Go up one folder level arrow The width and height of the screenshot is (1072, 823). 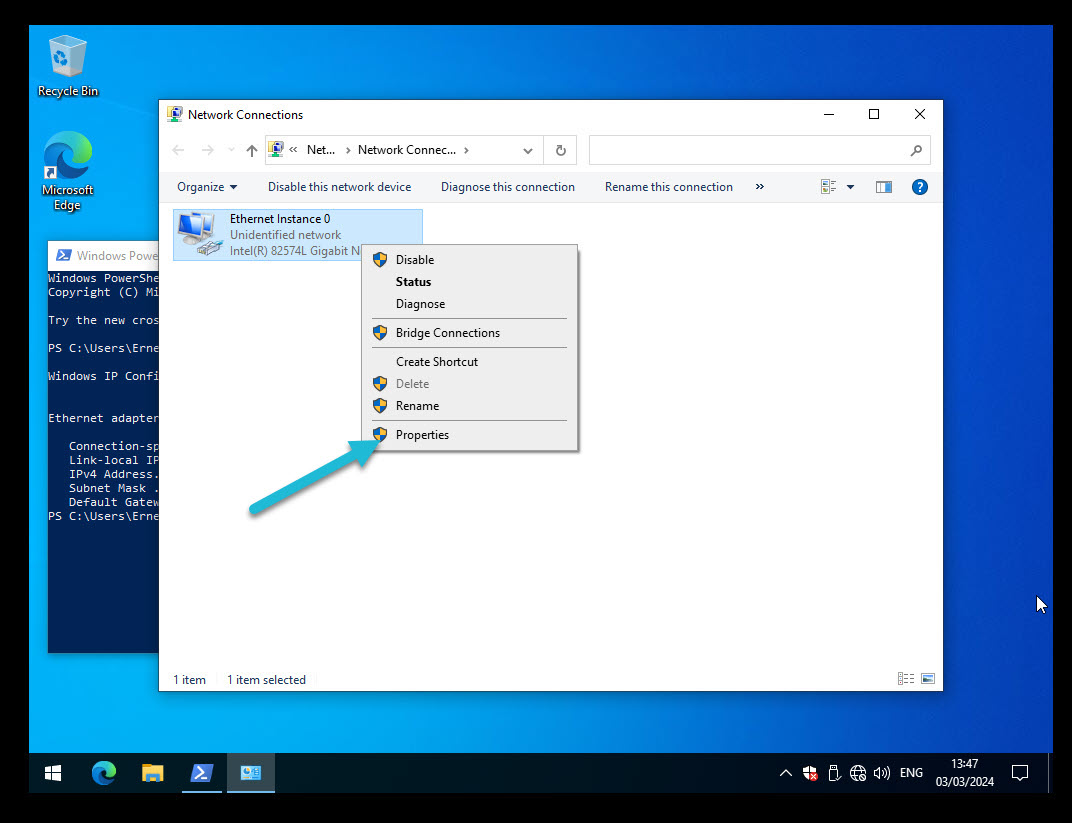pos(252,151)
